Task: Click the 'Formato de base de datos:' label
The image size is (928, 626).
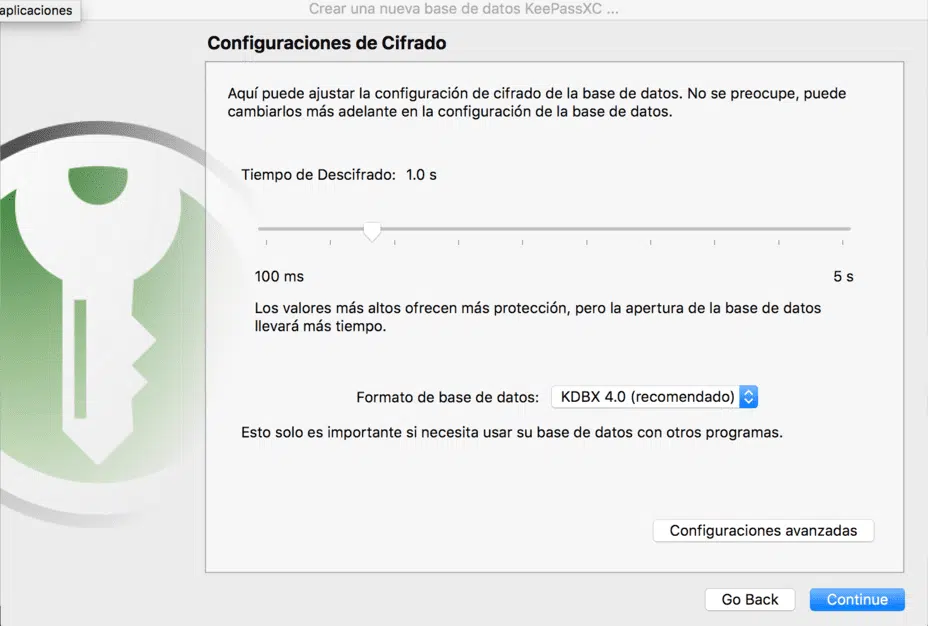Action: (x=447, y=397)
